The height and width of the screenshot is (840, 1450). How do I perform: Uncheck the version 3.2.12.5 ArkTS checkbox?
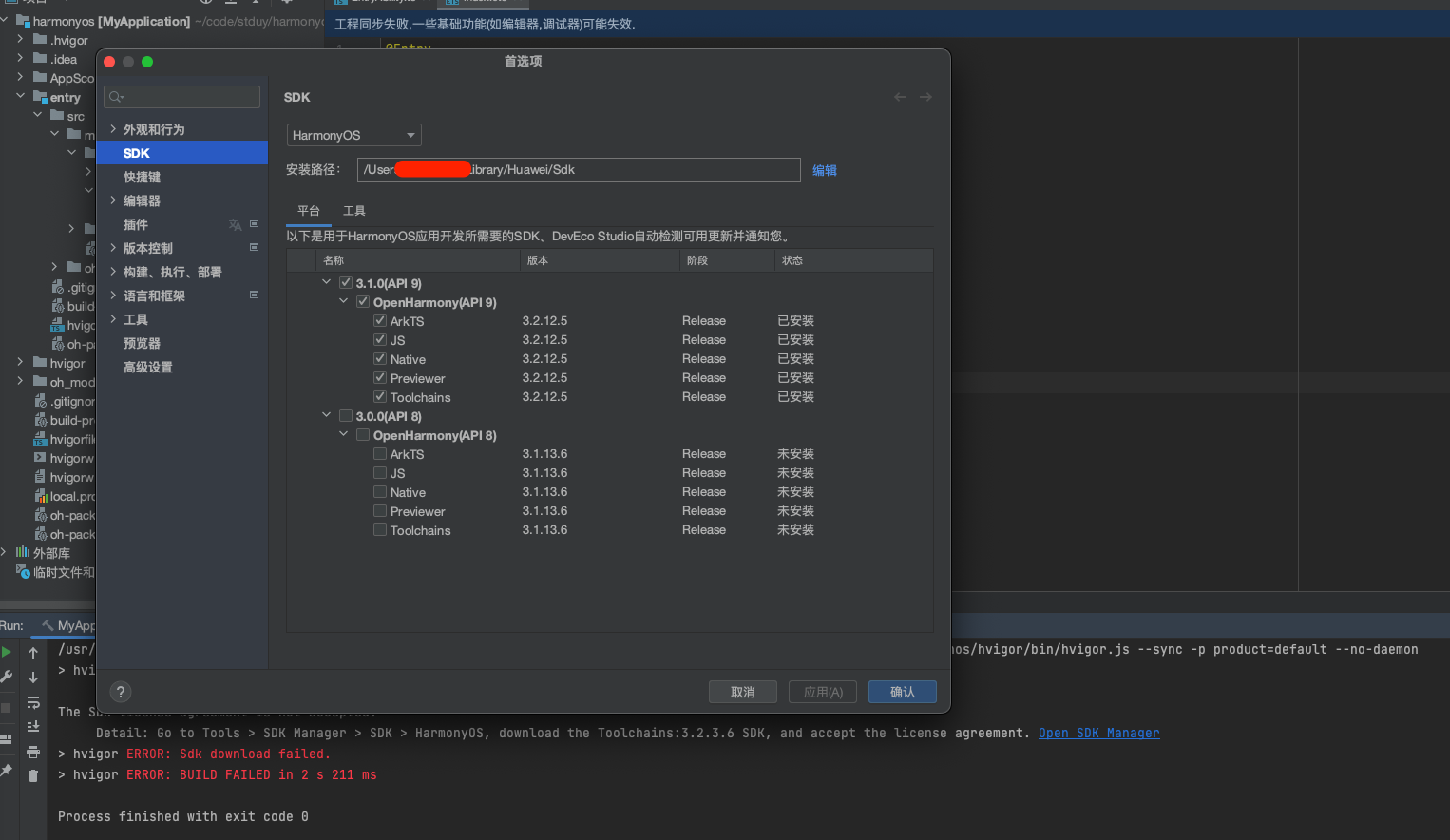click(380, 320)
